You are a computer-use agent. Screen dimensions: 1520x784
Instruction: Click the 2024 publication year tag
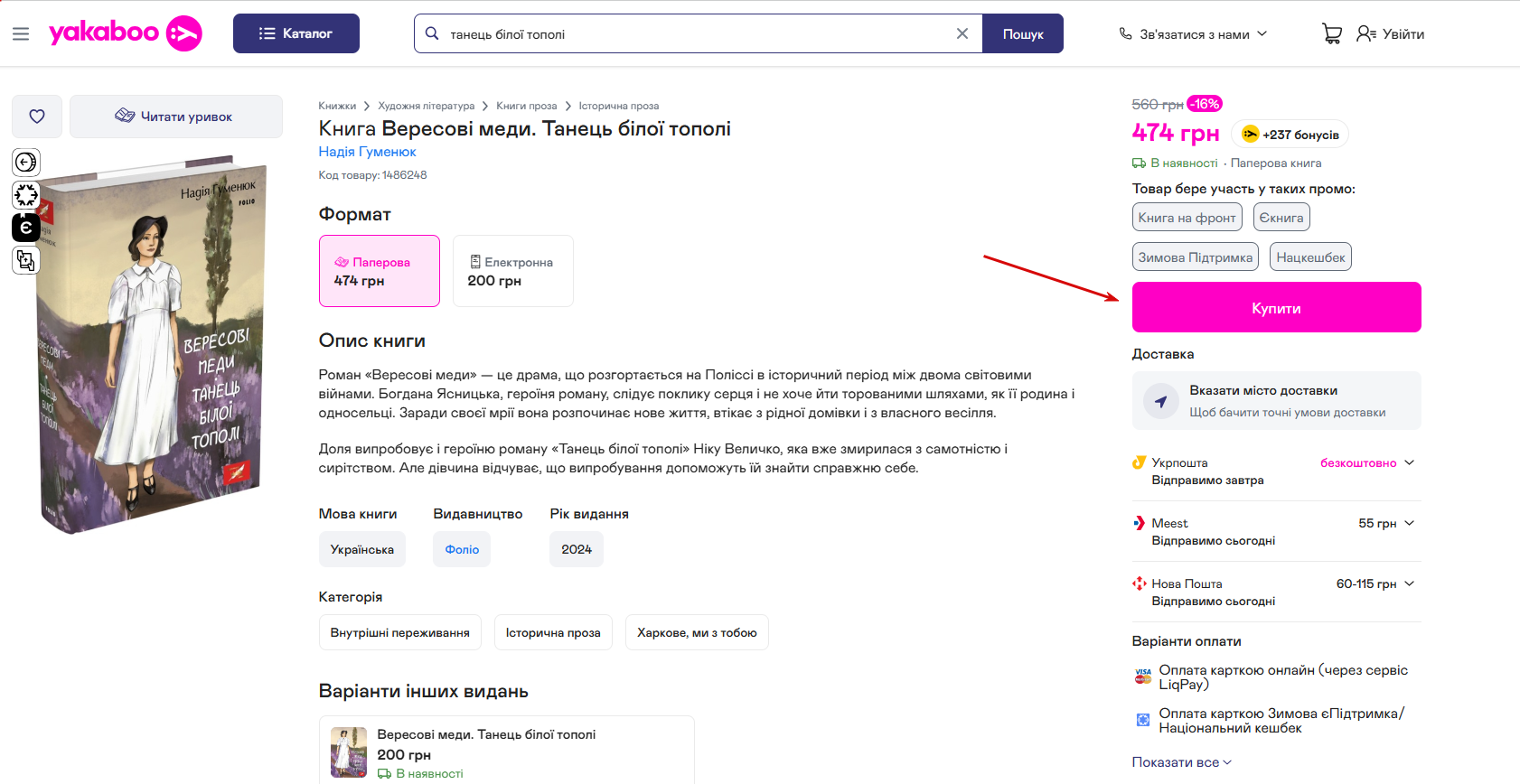coord(577,549)
